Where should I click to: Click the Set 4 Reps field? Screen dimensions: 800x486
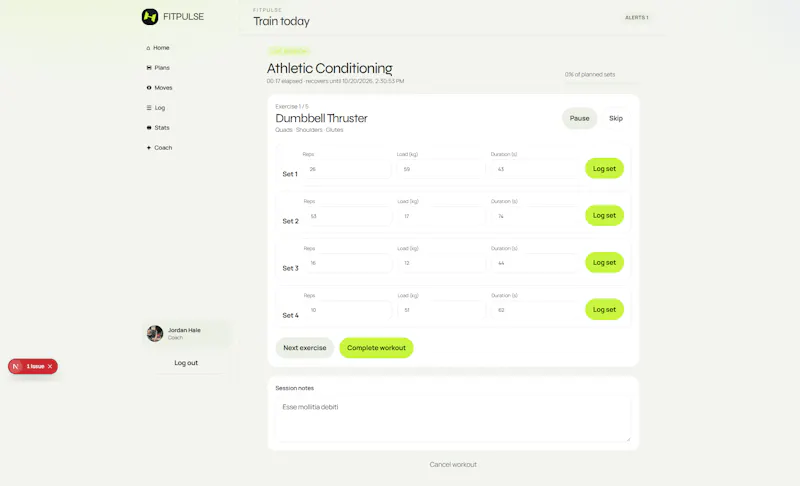pos(348,310)
